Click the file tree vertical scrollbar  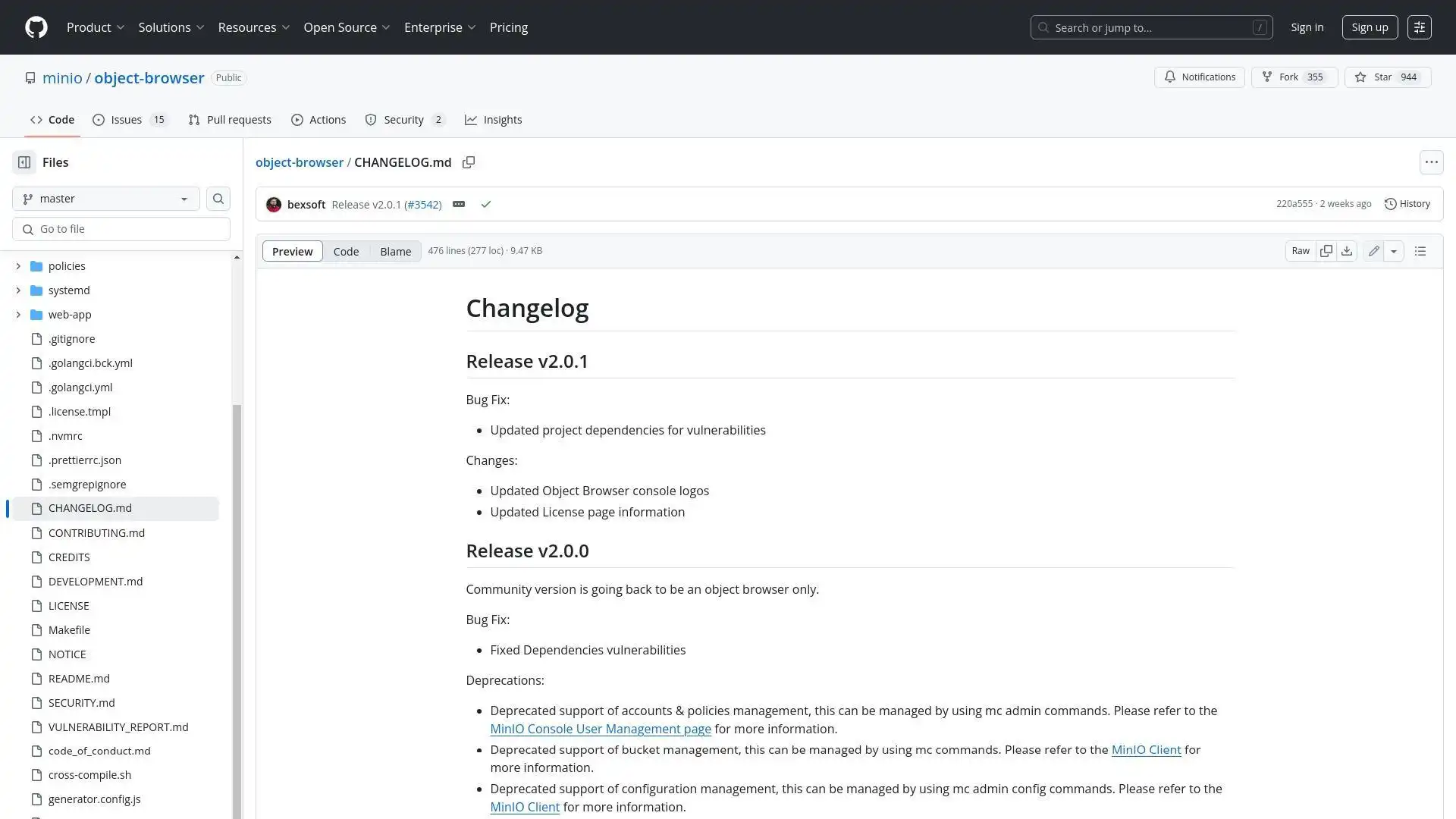pos(237,611)
